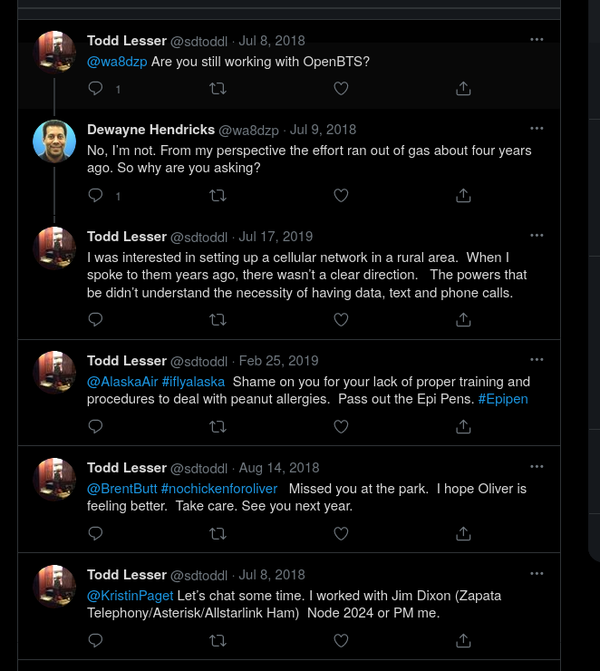The height and width of the screenshot is (671, 600).
Task: Share the Alaska Air peanut allergy tweet
Action: [x=463, y=426]
